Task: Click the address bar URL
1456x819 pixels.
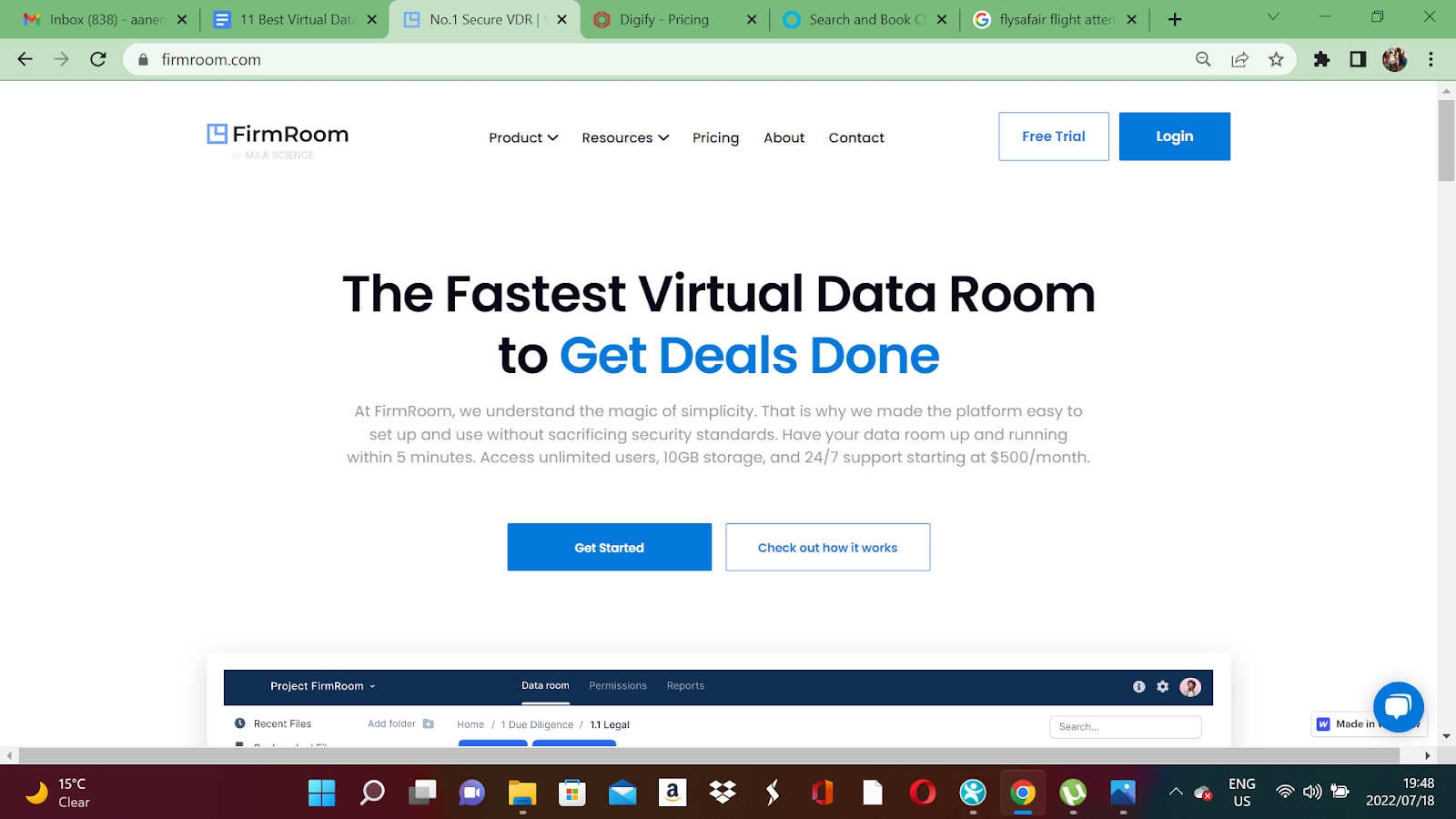Action: point(211,59)
